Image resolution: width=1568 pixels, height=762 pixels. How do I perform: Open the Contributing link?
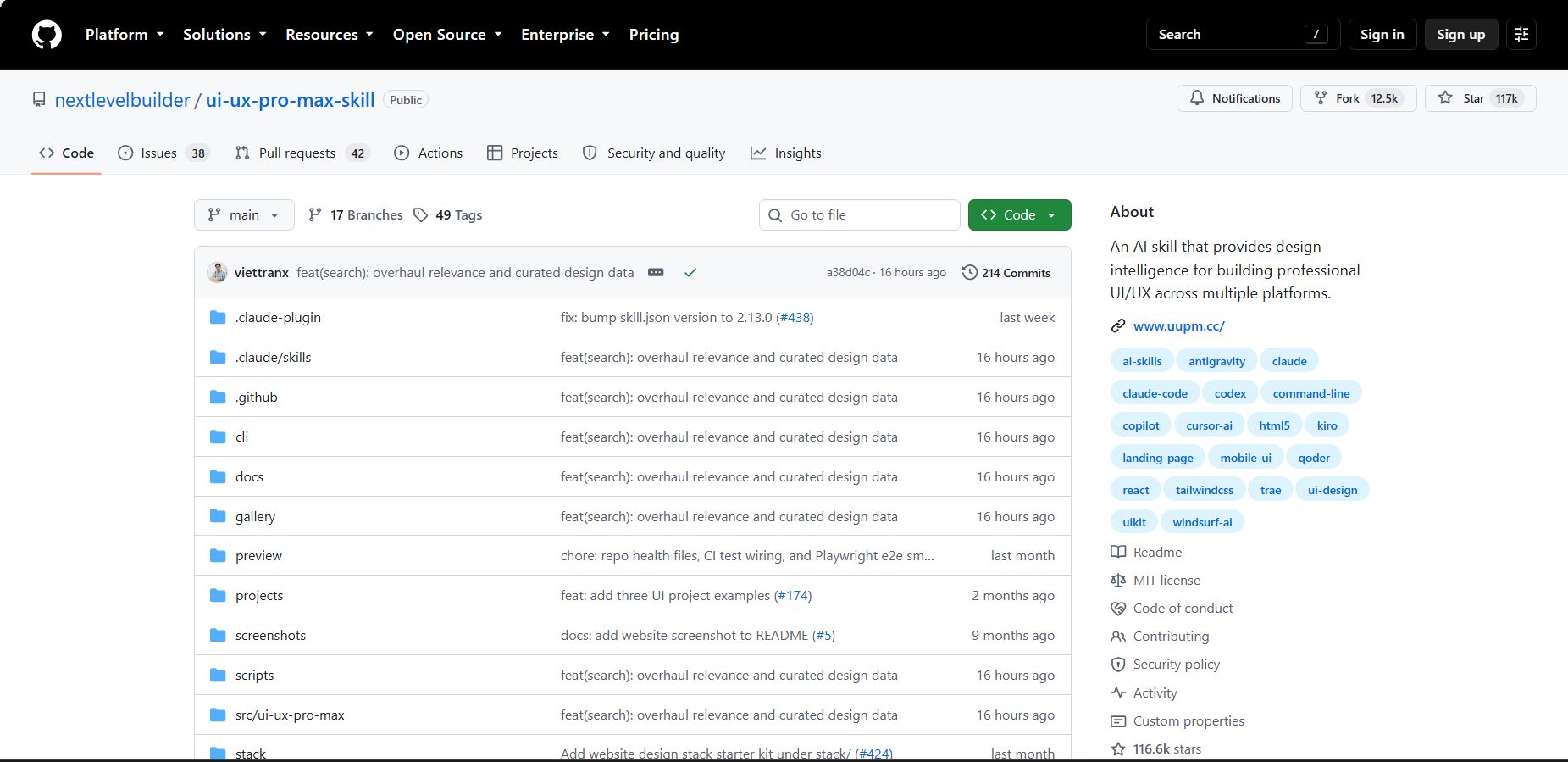click(1171, 637)
